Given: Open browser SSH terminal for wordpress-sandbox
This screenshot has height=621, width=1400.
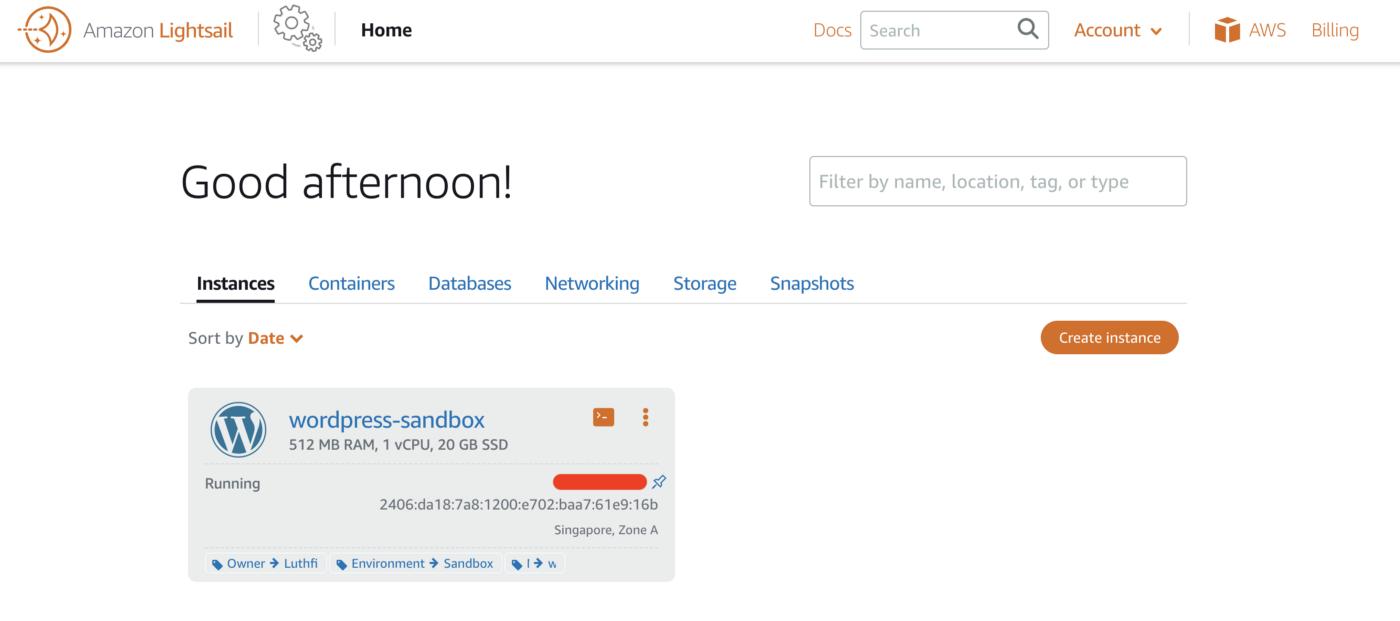Looking at the screenshot, I should (x=603, y=417).
